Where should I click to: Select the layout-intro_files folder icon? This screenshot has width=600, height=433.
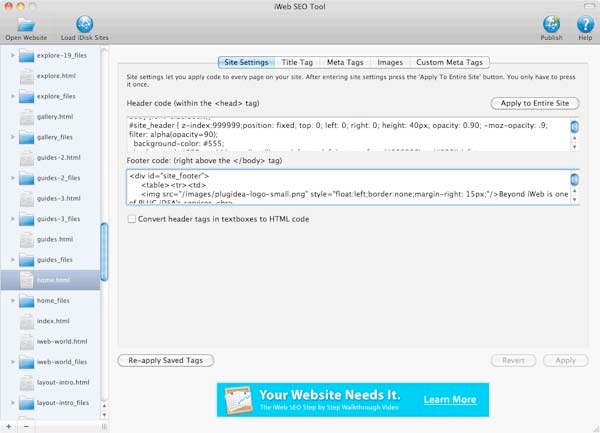[x=27, y=403]
